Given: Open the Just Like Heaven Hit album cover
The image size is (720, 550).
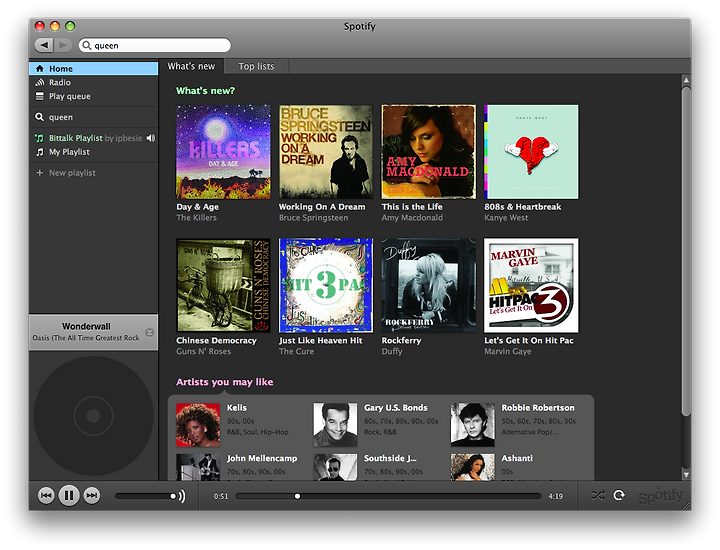Looking at the screenshot, I should (326, 285).
